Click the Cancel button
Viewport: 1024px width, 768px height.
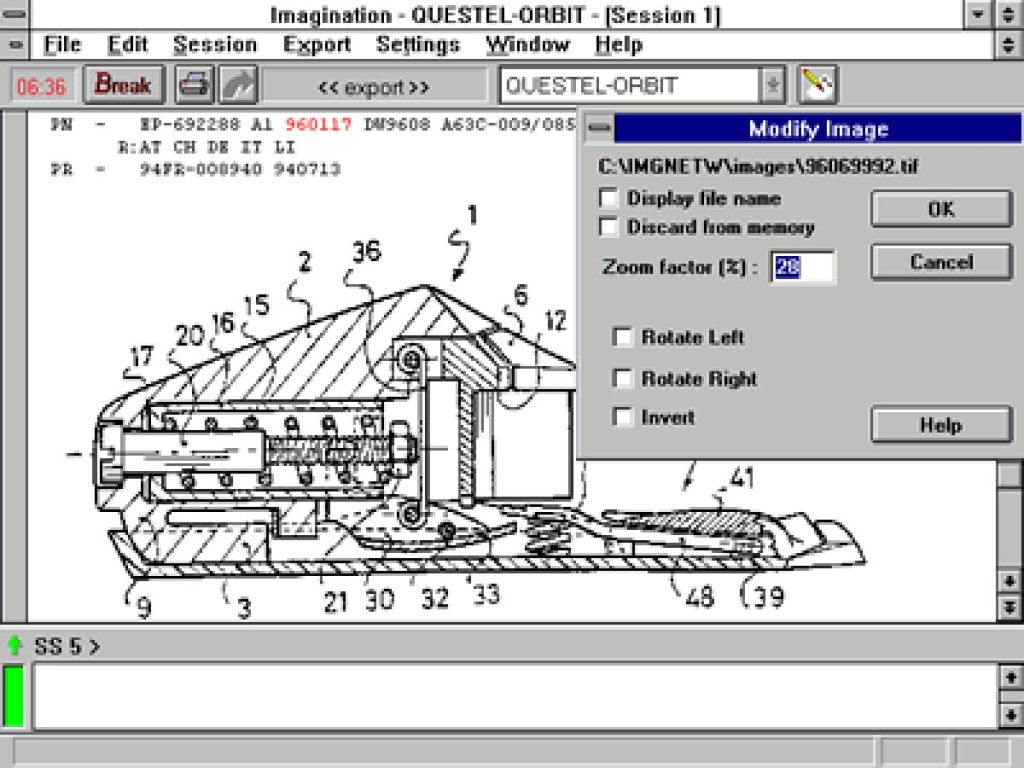941,262
